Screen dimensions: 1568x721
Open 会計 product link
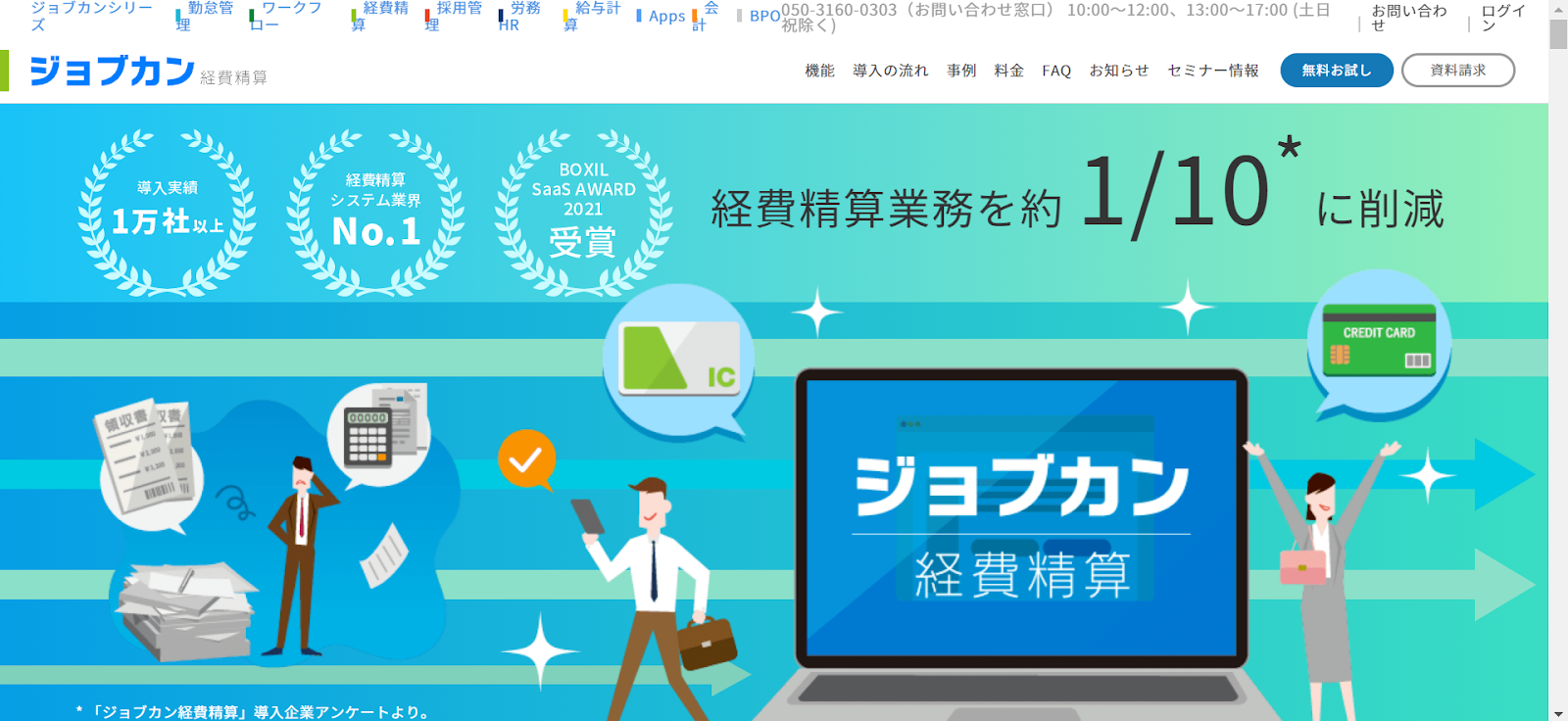pos(706,16)
